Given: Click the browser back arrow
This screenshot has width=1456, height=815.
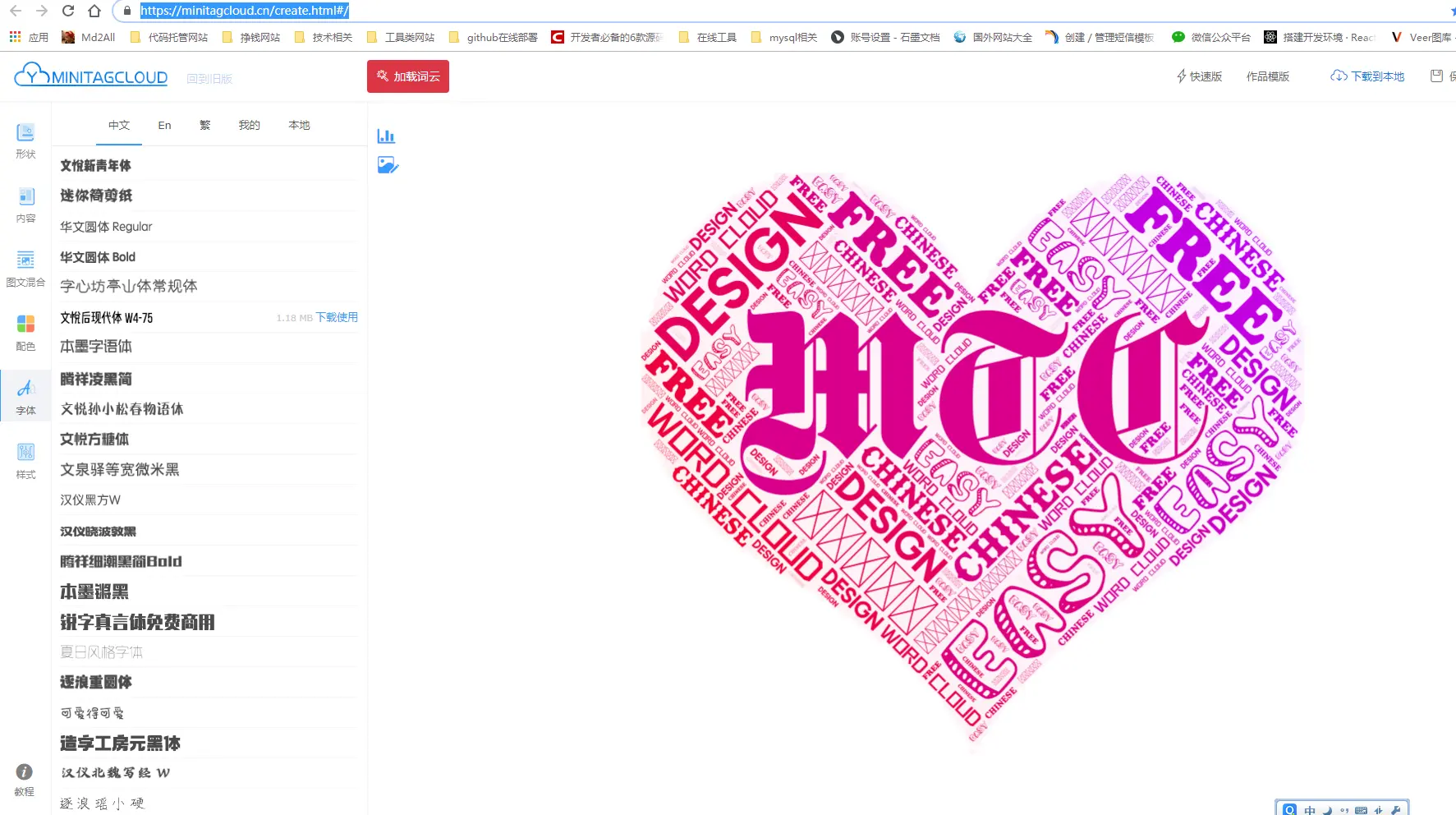Looking at the screenshot, I should (x=16, y=11).
